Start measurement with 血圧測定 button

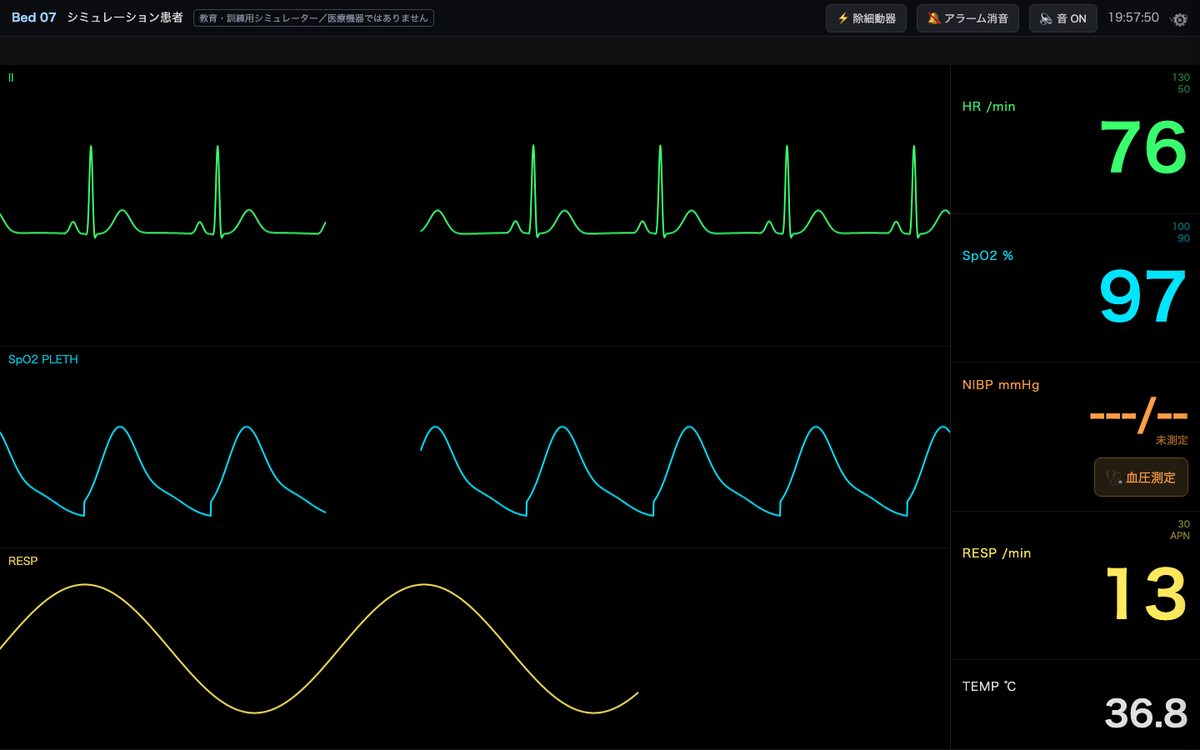click(x=1141, y=477)
